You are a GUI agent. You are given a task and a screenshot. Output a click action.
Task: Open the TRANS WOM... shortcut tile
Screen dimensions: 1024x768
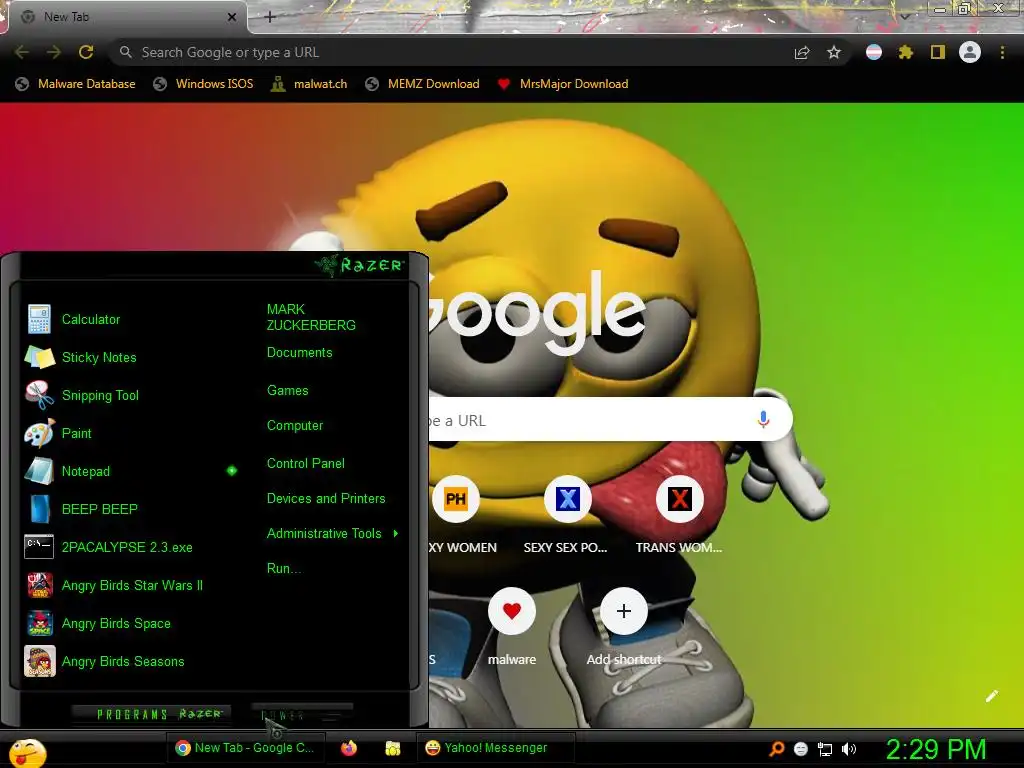[679, 500]
